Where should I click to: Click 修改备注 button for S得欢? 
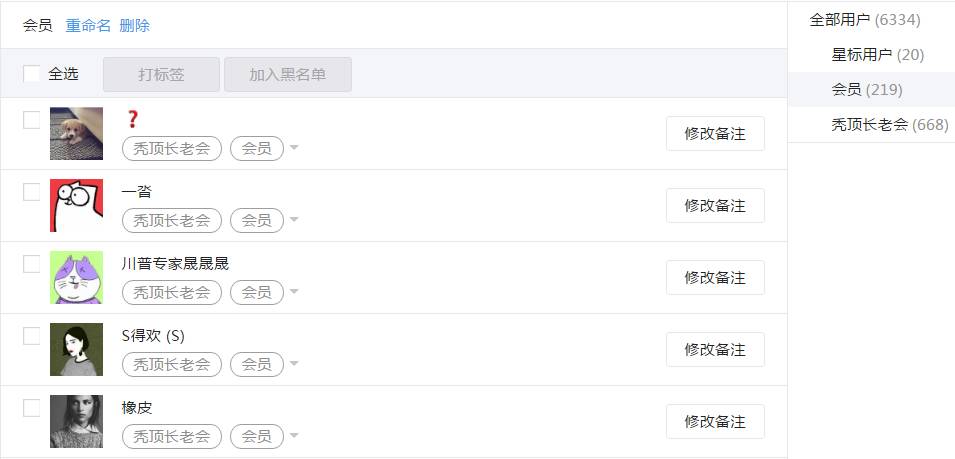click(715, 349)
